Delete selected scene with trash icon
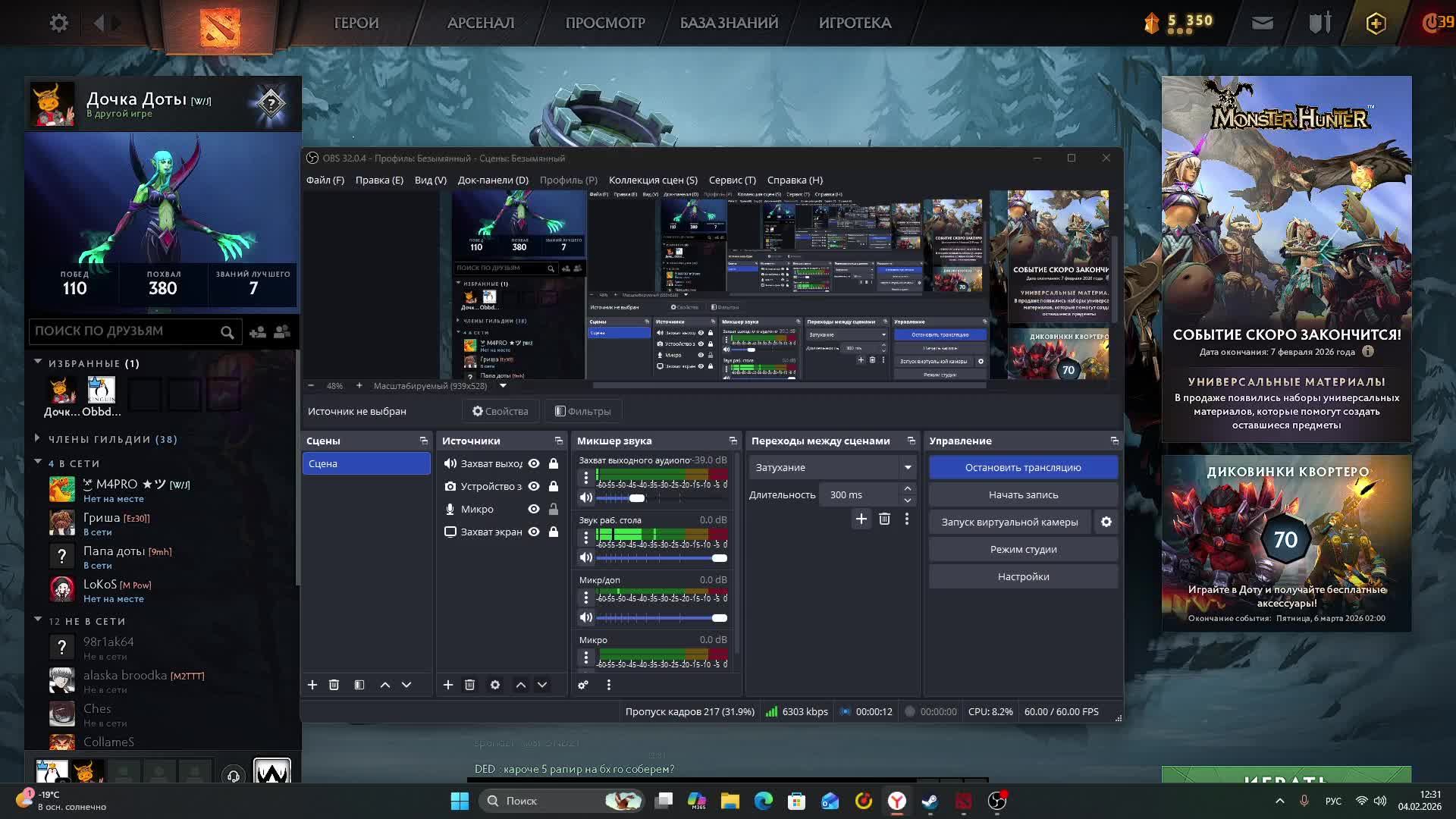Viewport: 1456px width, 819px height. [x=334, y=685]
